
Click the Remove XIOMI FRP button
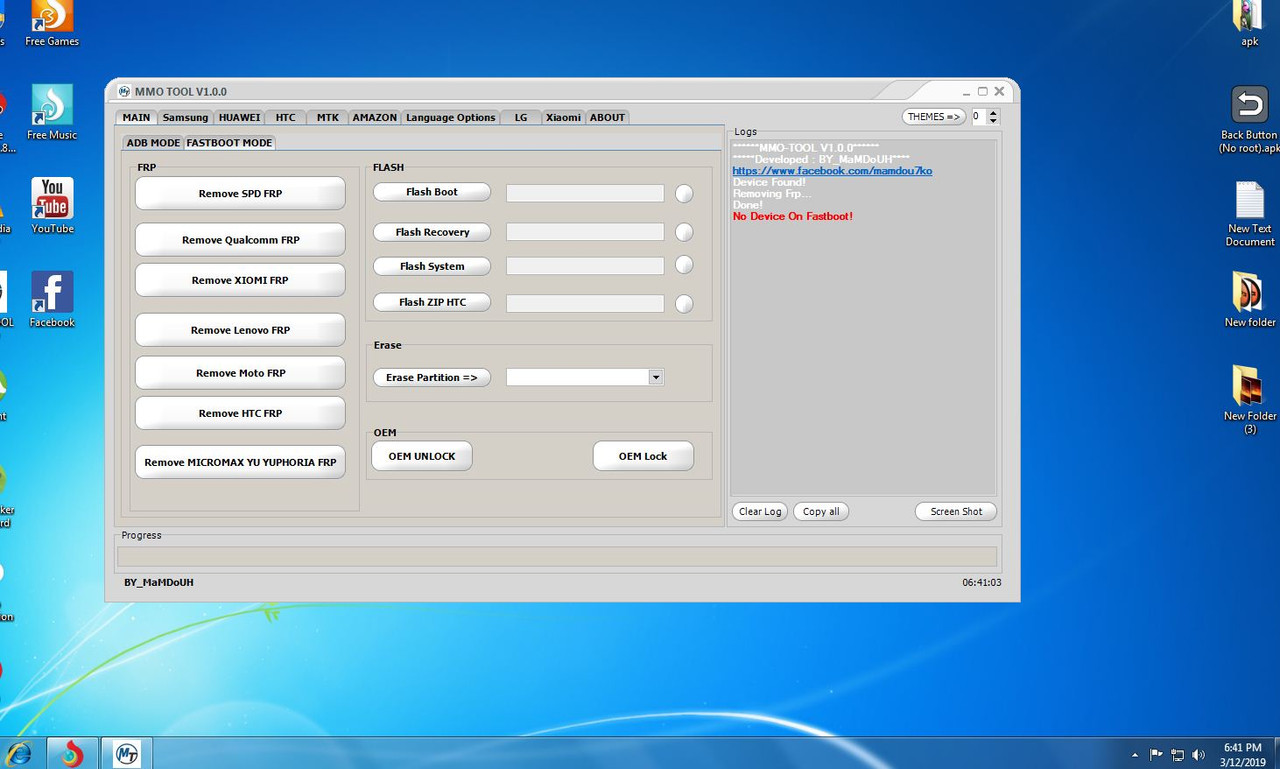click(240, 280)
